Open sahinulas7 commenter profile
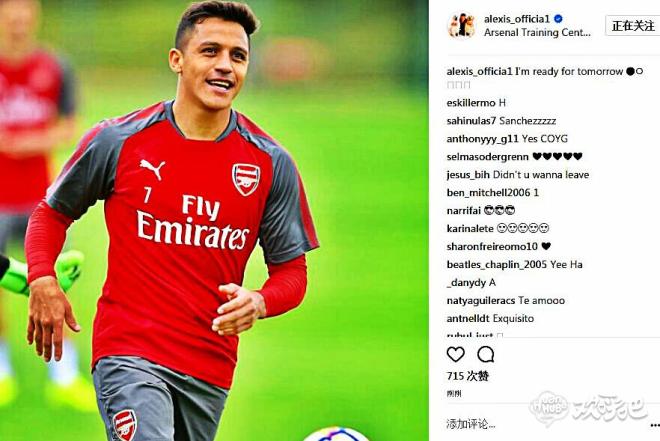The width and height of the screenshot is (660, 441). (x=471, y=121)
